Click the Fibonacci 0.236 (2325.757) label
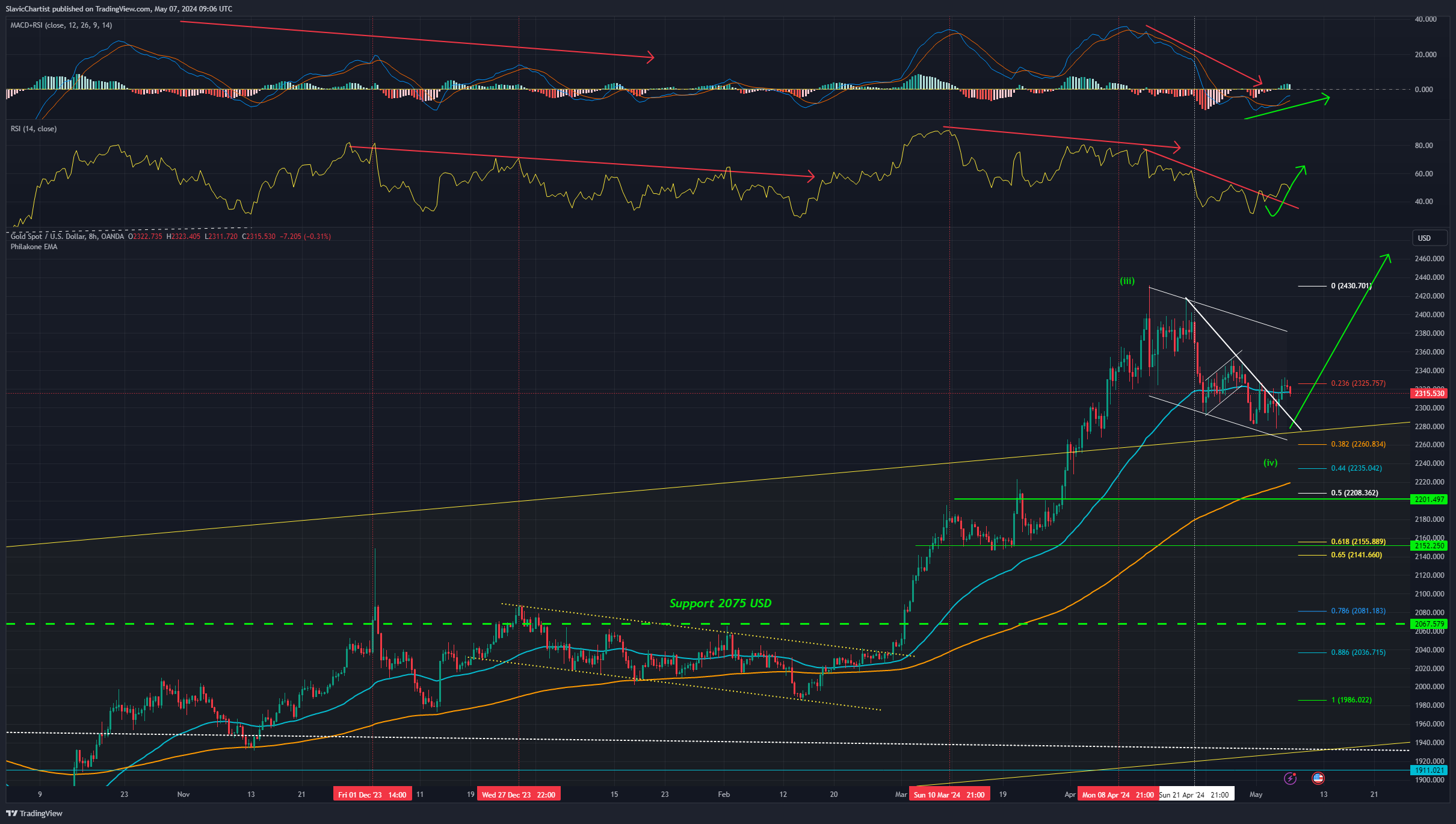Screen dimensions: 1456x824 tap(1358, 383)
